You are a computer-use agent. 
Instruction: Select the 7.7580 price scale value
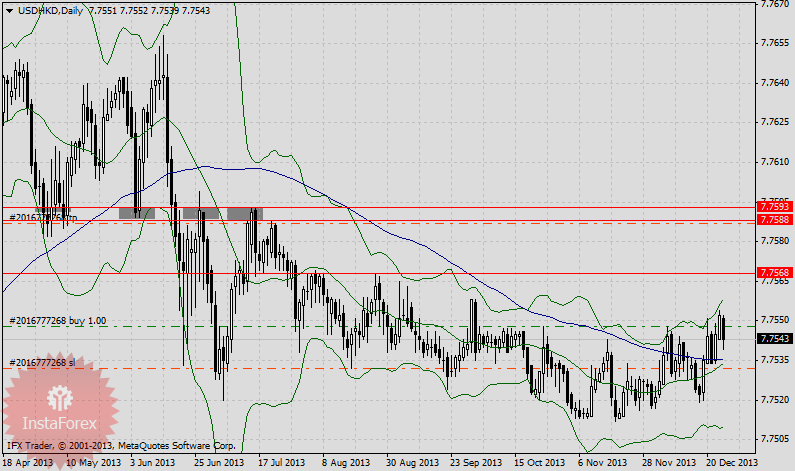775,240
